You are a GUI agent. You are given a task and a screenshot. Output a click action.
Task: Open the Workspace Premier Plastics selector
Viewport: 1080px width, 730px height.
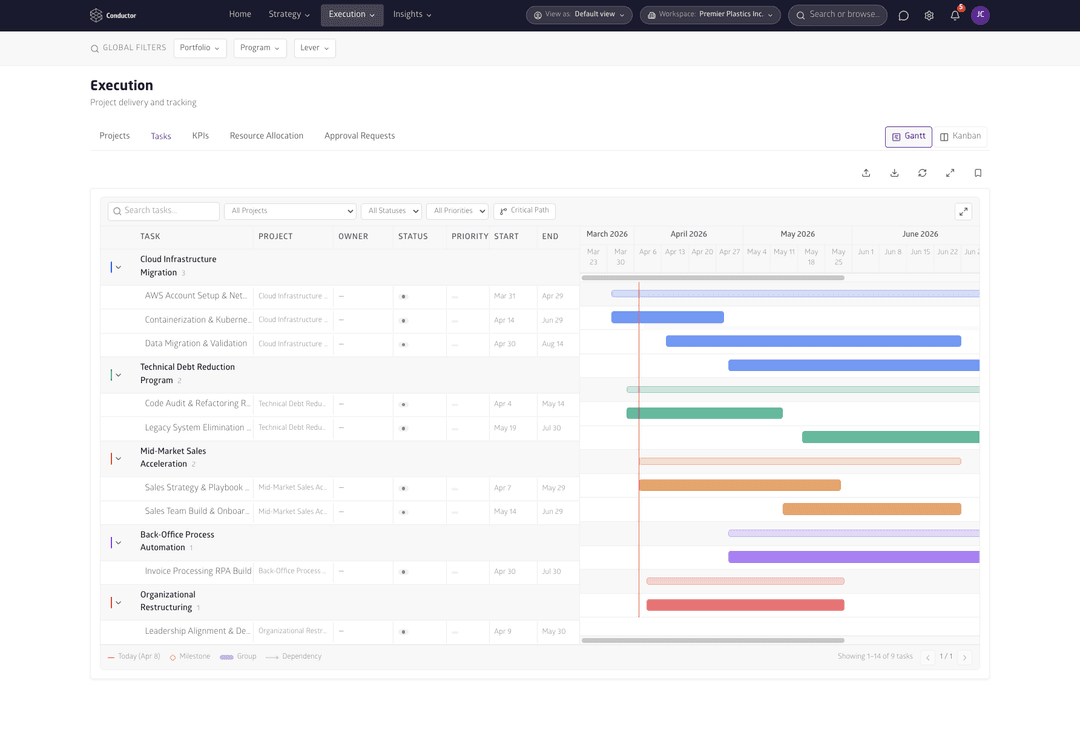point(710,14)
